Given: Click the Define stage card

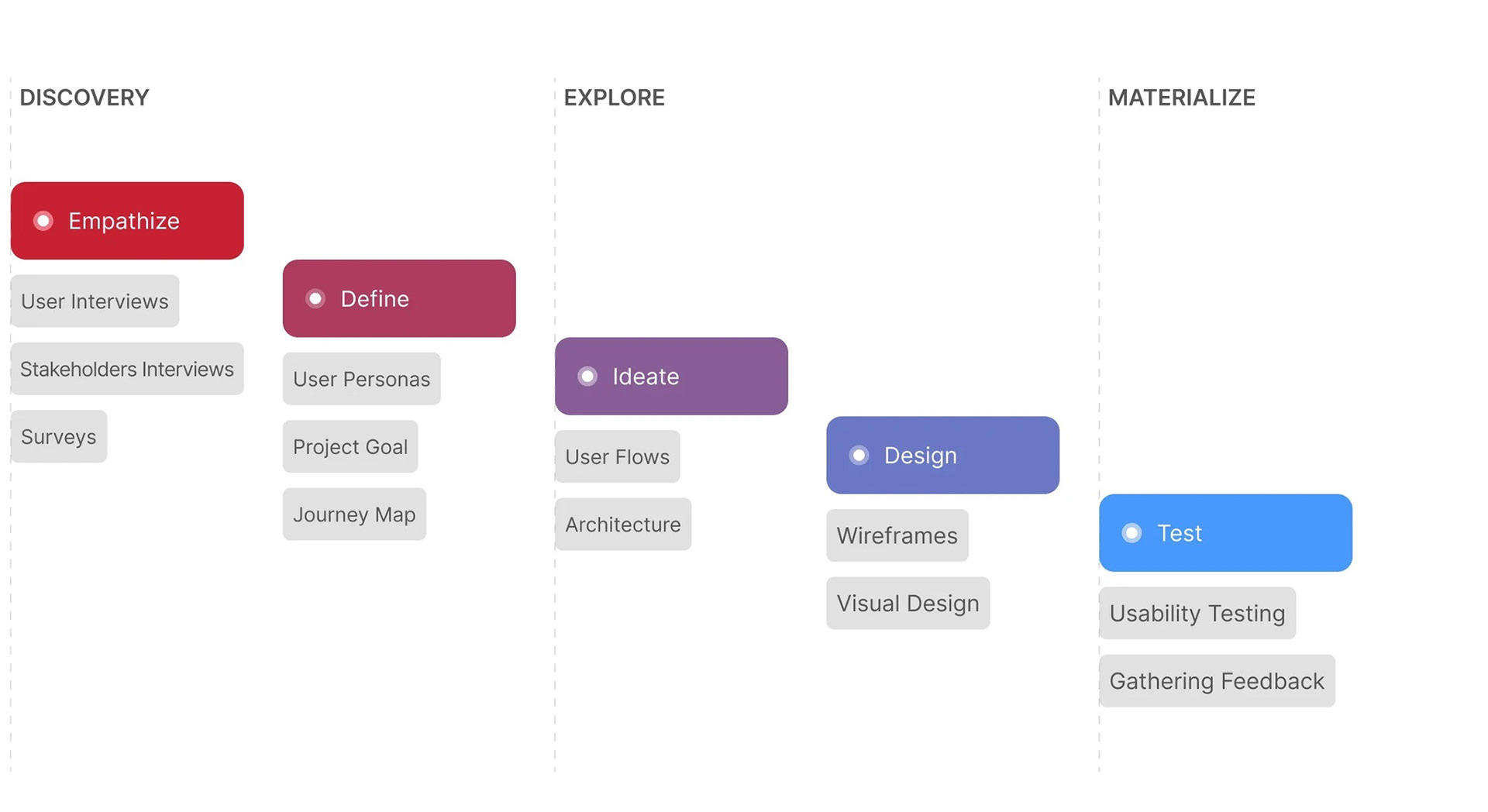Looking at the screenshot, I should [x=399, y=298].
